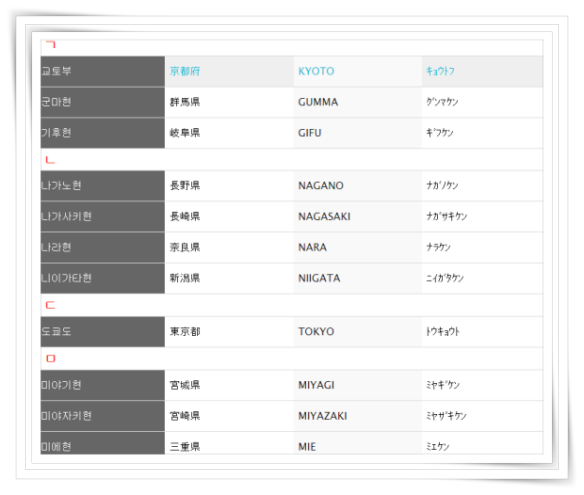Image resolution: width=584 pixels, height=495 pixels.
Task: Click the 長崎県 cell
Action: coord(229,216)
